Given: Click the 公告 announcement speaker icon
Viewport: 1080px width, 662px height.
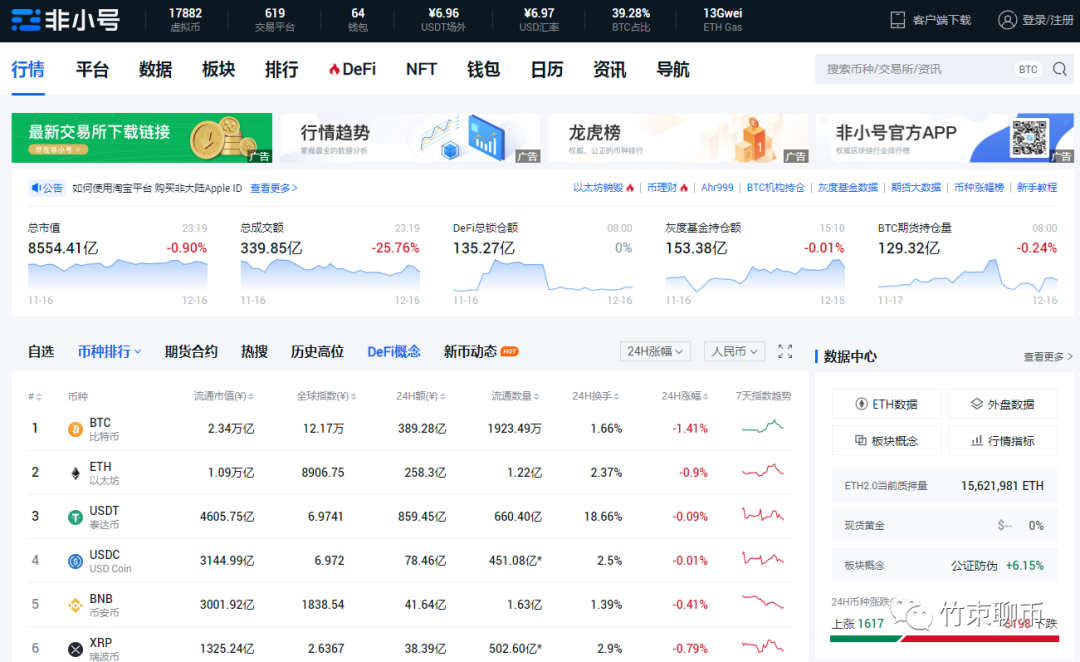Looking at the screenshot, I should [34, 187].
